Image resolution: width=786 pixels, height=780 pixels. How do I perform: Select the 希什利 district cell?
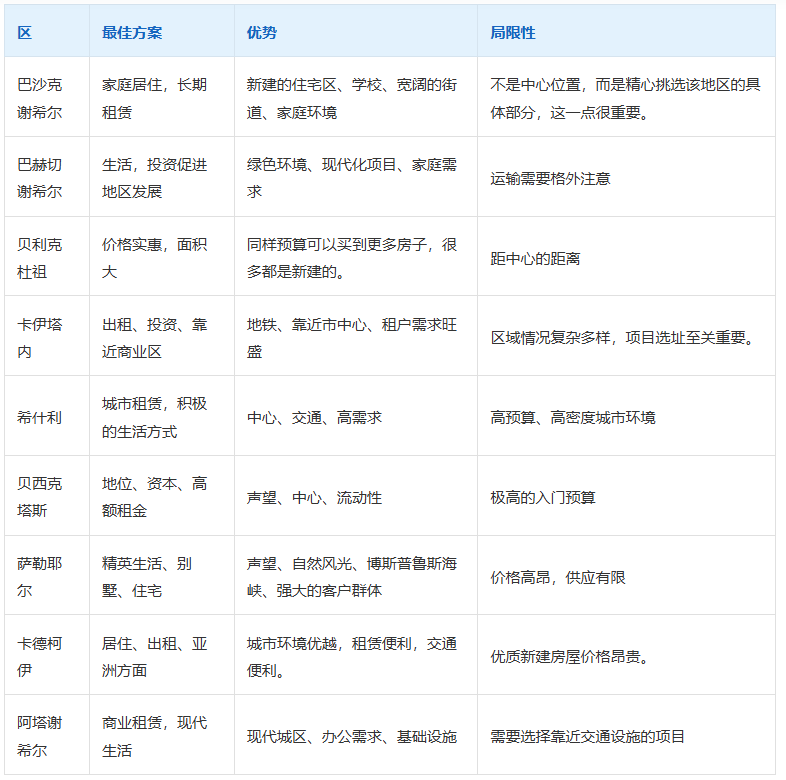47,416
